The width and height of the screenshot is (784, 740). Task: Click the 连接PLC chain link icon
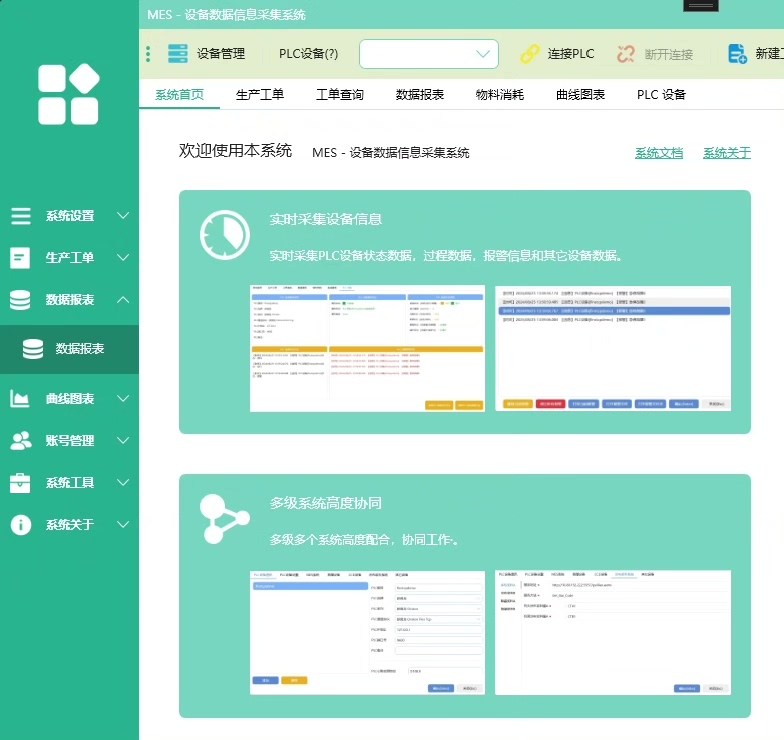click(529, 54)
